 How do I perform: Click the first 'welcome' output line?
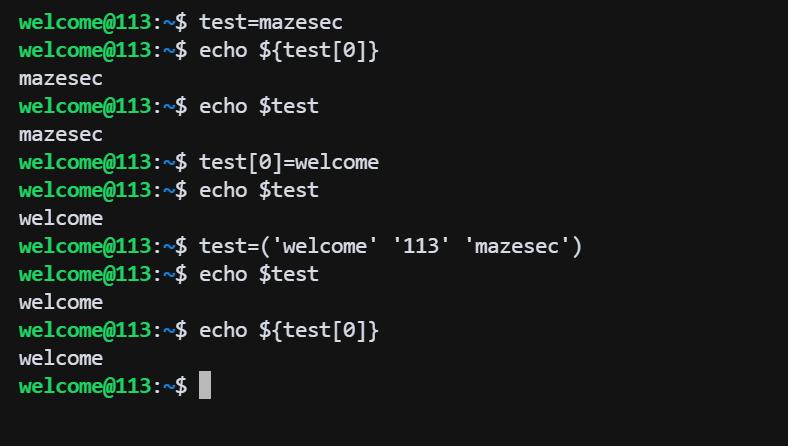pyautogui.click(x=61, y=217)
